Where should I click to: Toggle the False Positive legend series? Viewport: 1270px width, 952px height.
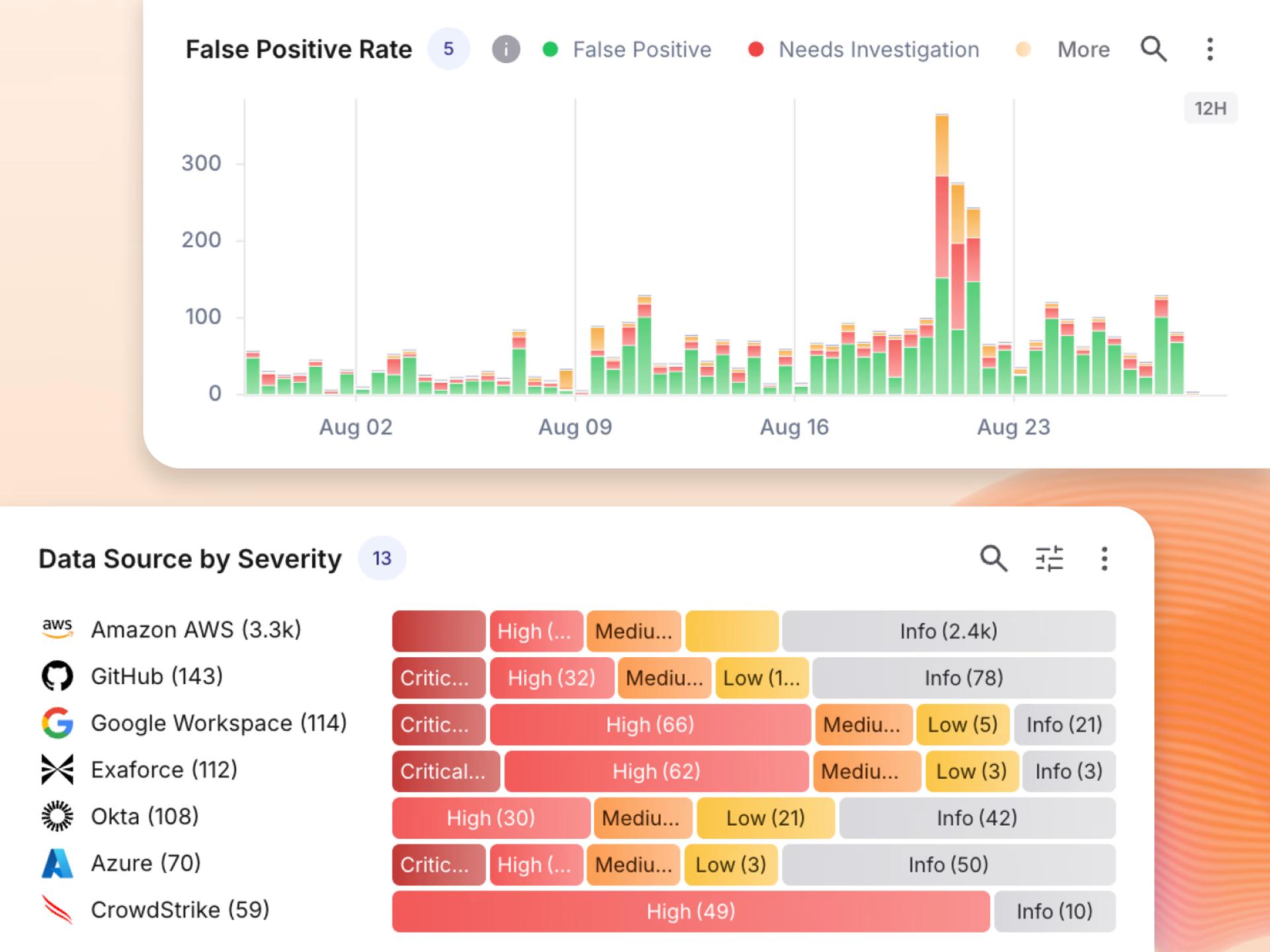point(627,50)
